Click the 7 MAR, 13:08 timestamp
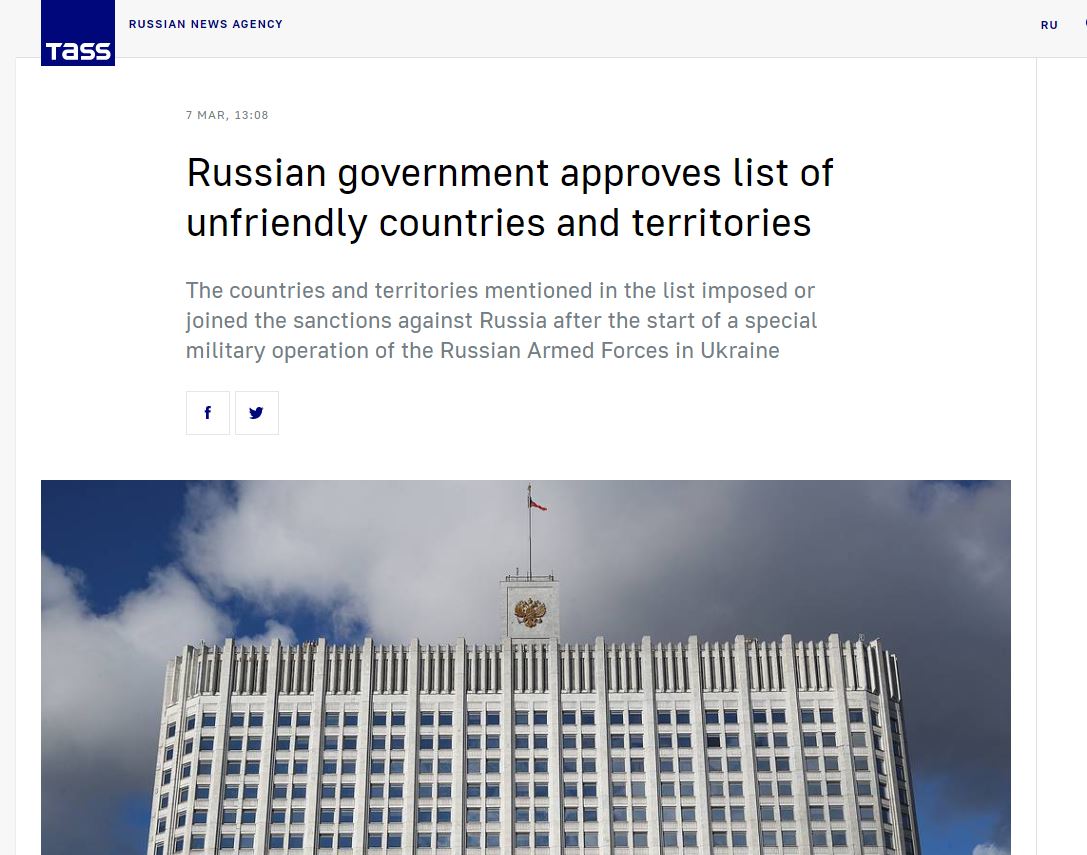Viewport: 1087px width, 855px height. pos(227,115)
